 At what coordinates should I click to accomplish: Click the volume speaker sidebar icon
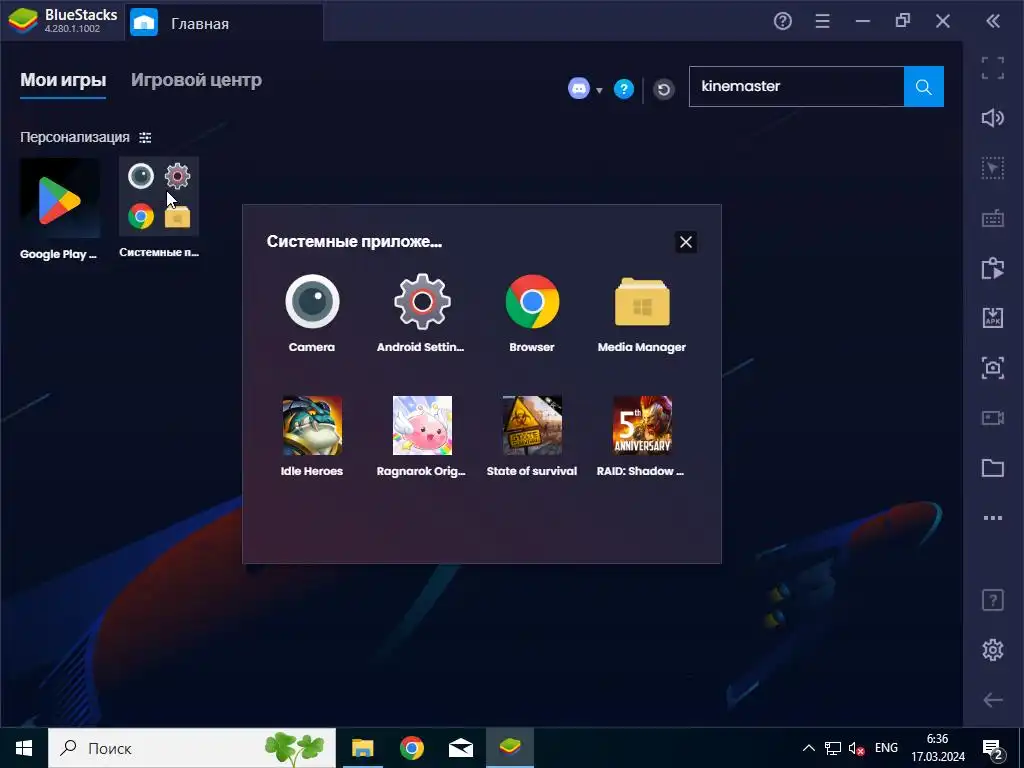pyautogui.click(x=993, y=118)
